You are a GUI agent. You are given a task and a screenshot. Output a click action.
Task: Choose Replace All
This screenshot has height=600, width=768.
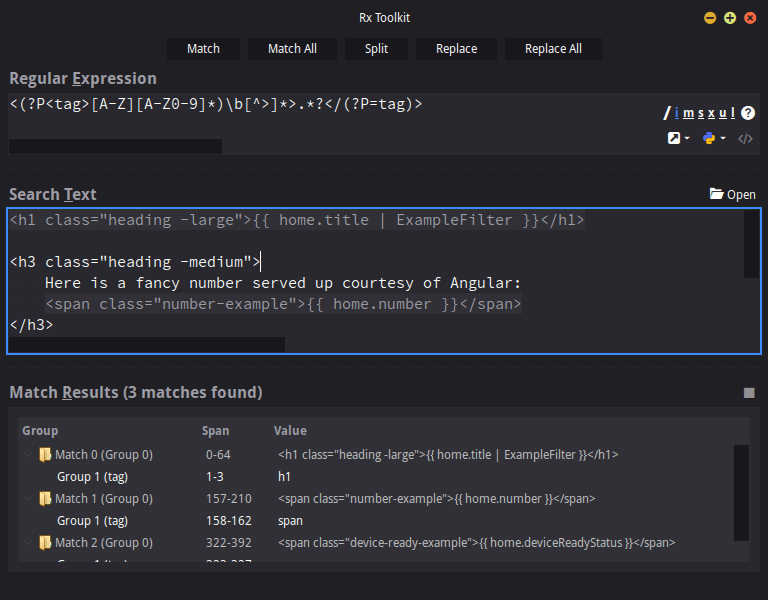tap(553, 49)
